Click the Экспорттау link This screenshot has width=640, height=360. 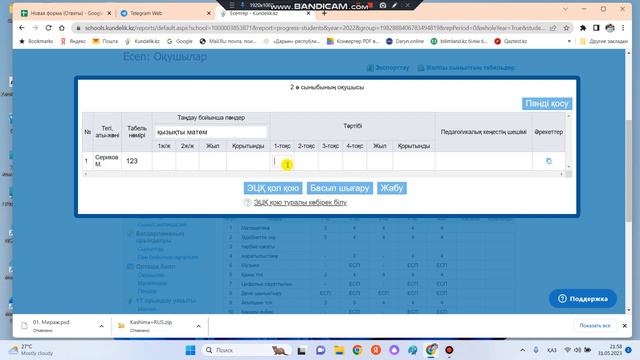(388, 68)
